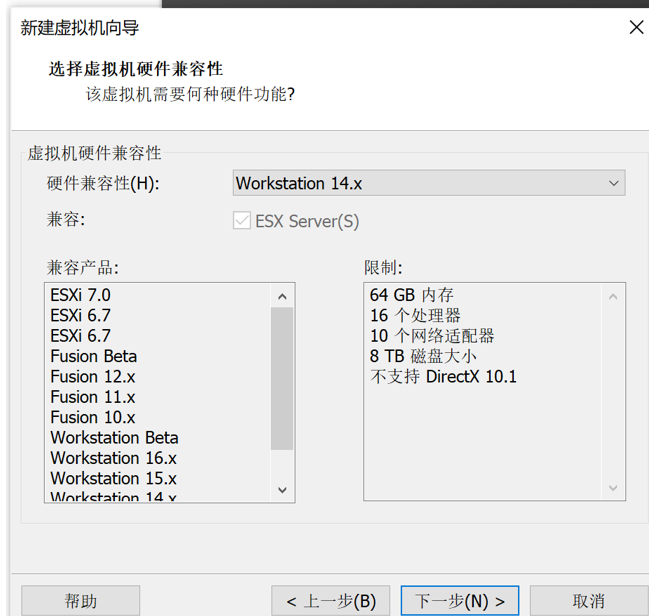Screen dimensions: 649x616
Task: Click the compatible products scroll up arrow
Action: coord(282,296)
